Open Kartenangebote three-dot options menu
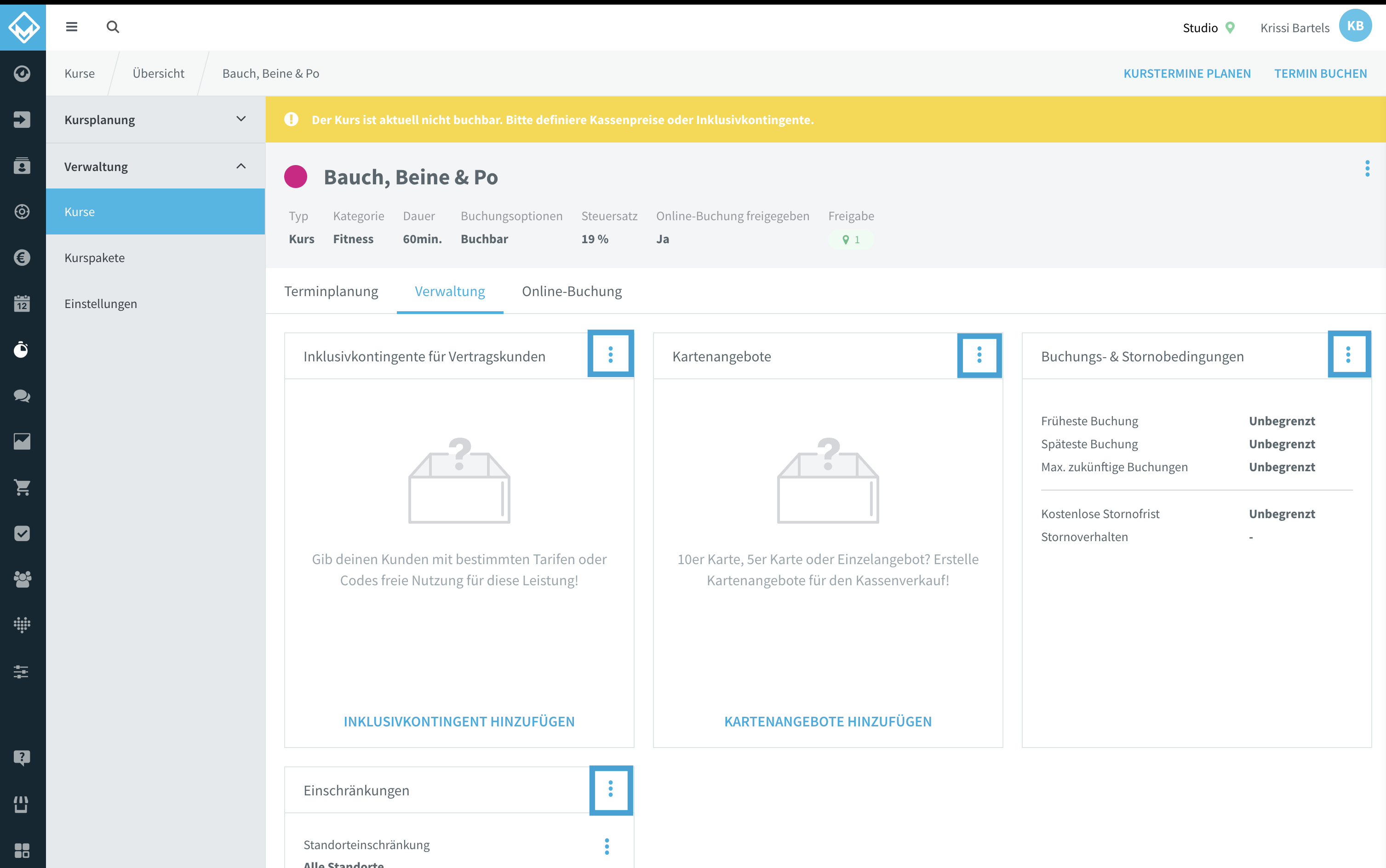The image size is (1386, 868). pyautogui.click(x=979, y=355)
